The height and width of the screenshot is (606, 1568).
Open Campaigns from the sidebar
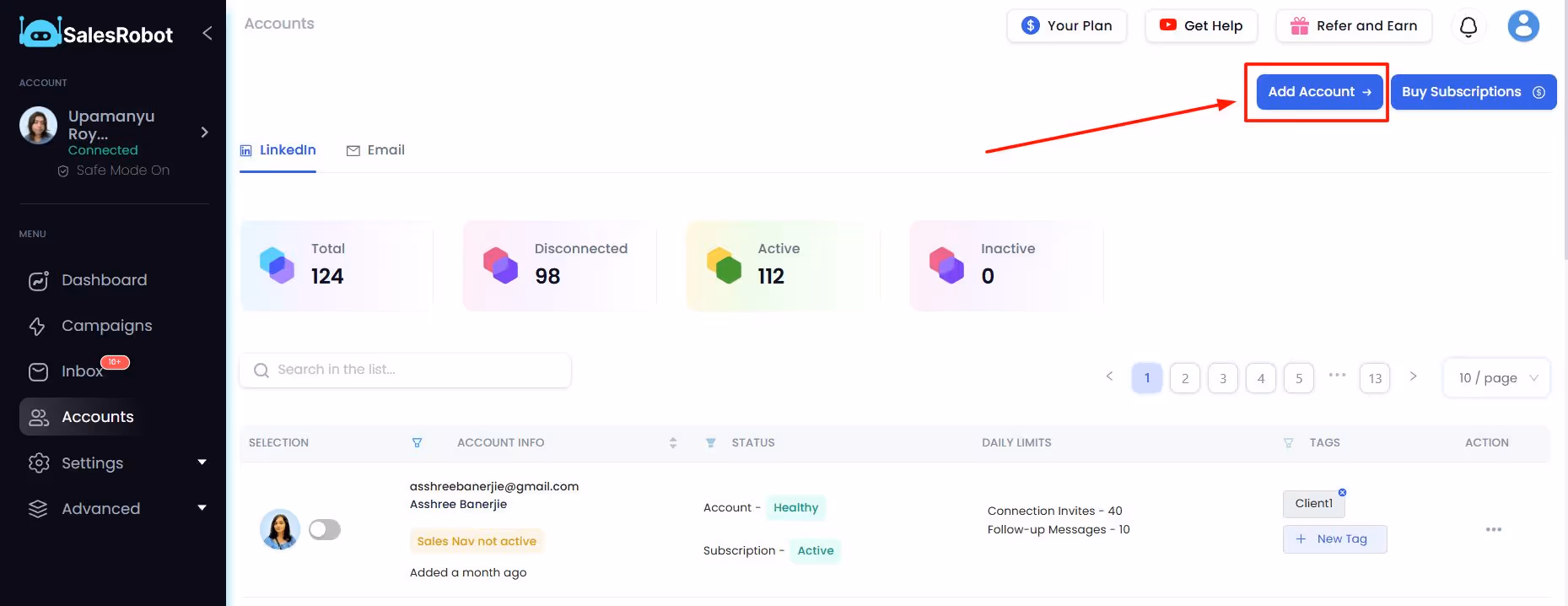(x=106, y=326)
